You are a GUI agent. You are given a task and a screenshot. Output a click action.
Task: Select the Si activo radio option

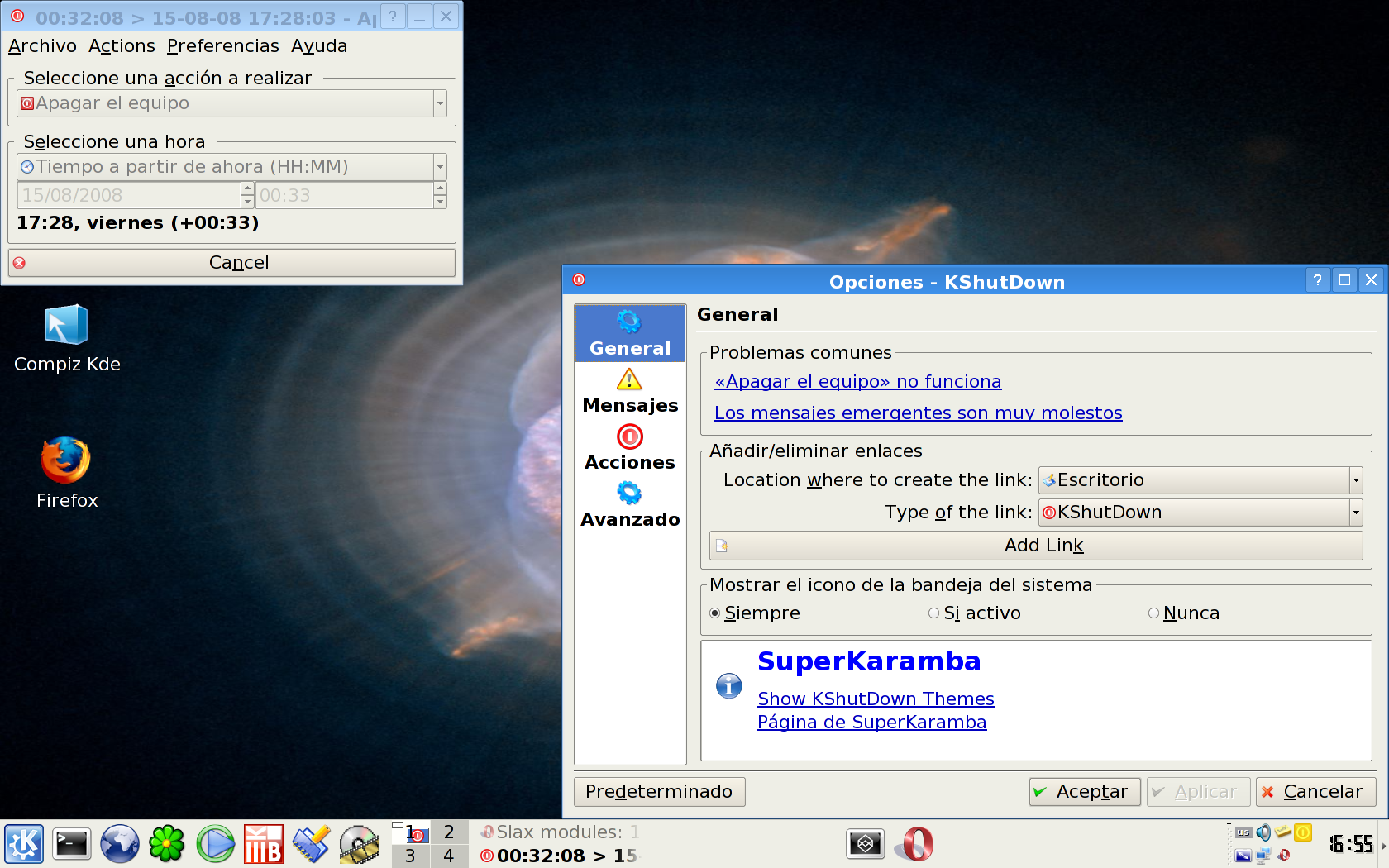(x=934, y=613)
